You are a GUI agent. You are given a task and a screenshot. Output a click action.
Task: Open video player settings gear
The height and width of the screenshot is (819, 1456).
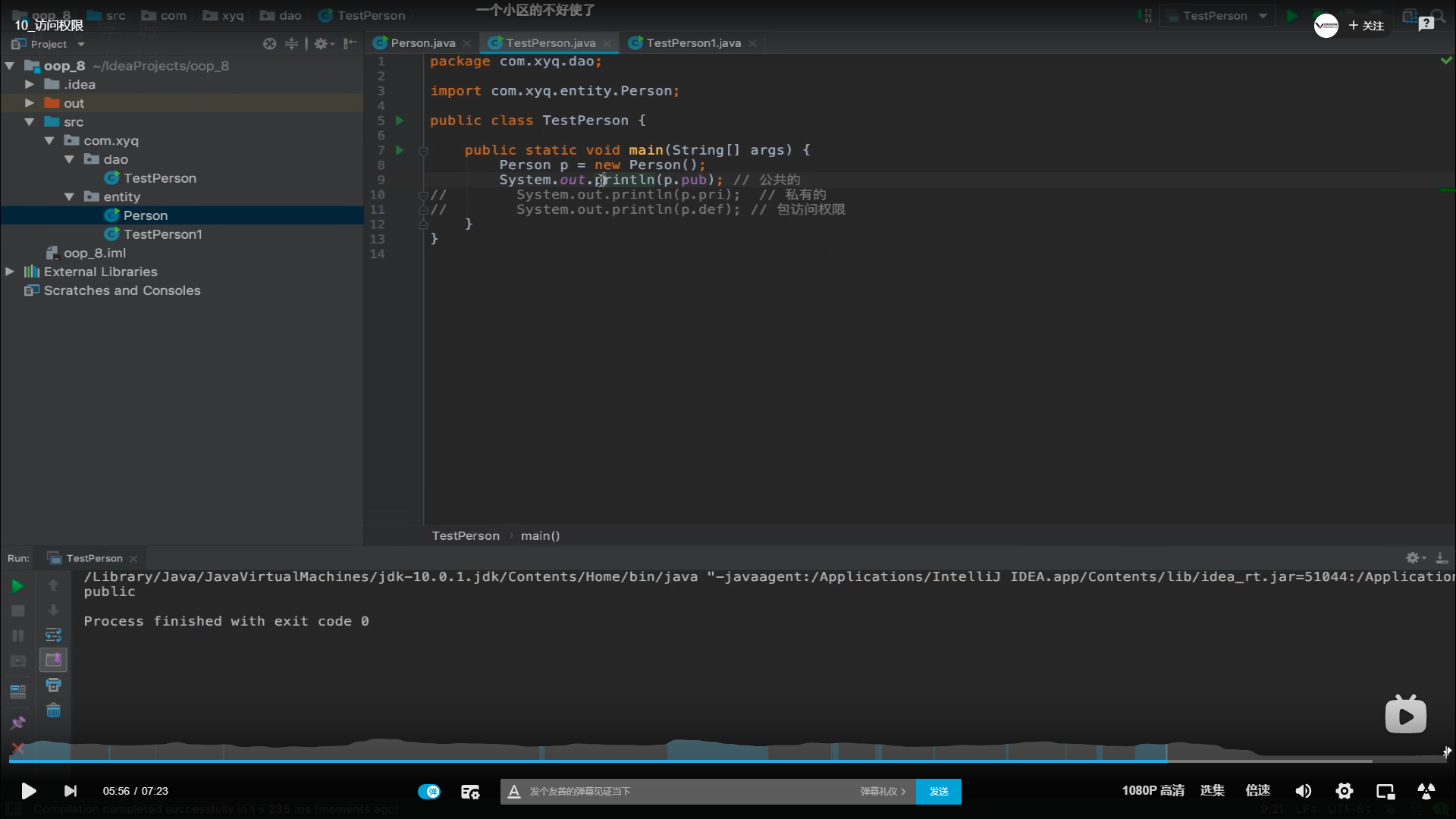[x=1344, y=791]
